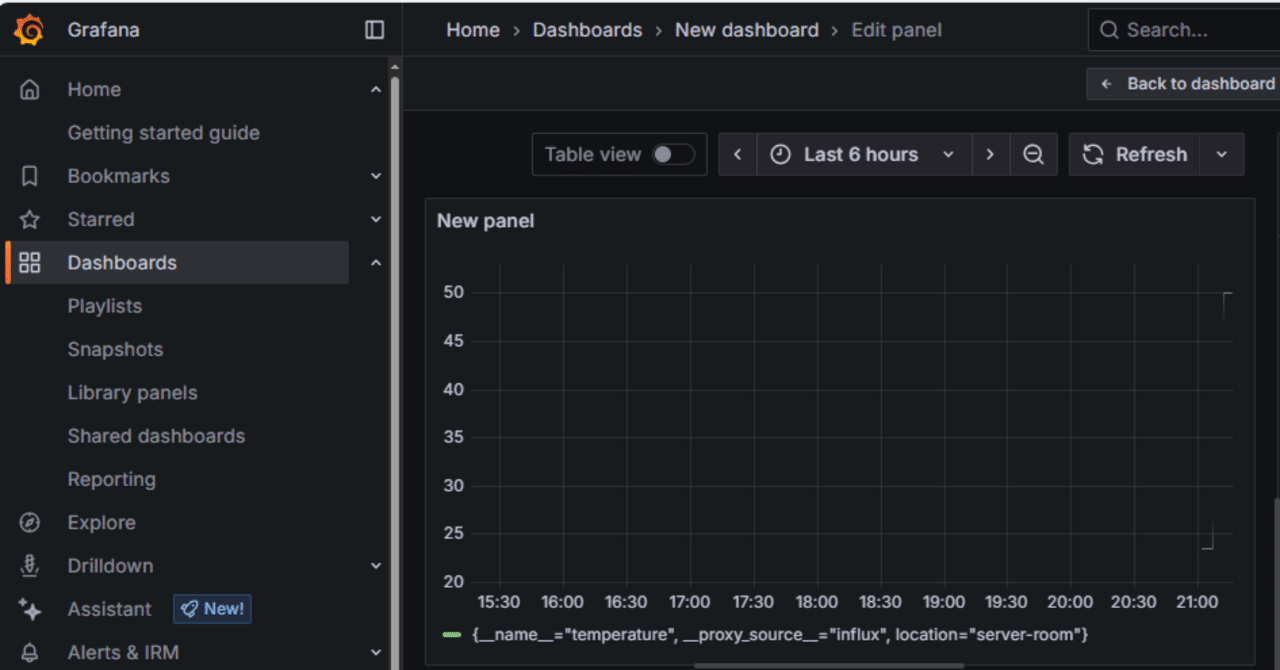Viewport: 1280px width, 670px height.
Task: Select the Explore compass icon
Action: [x=29, y=522]
